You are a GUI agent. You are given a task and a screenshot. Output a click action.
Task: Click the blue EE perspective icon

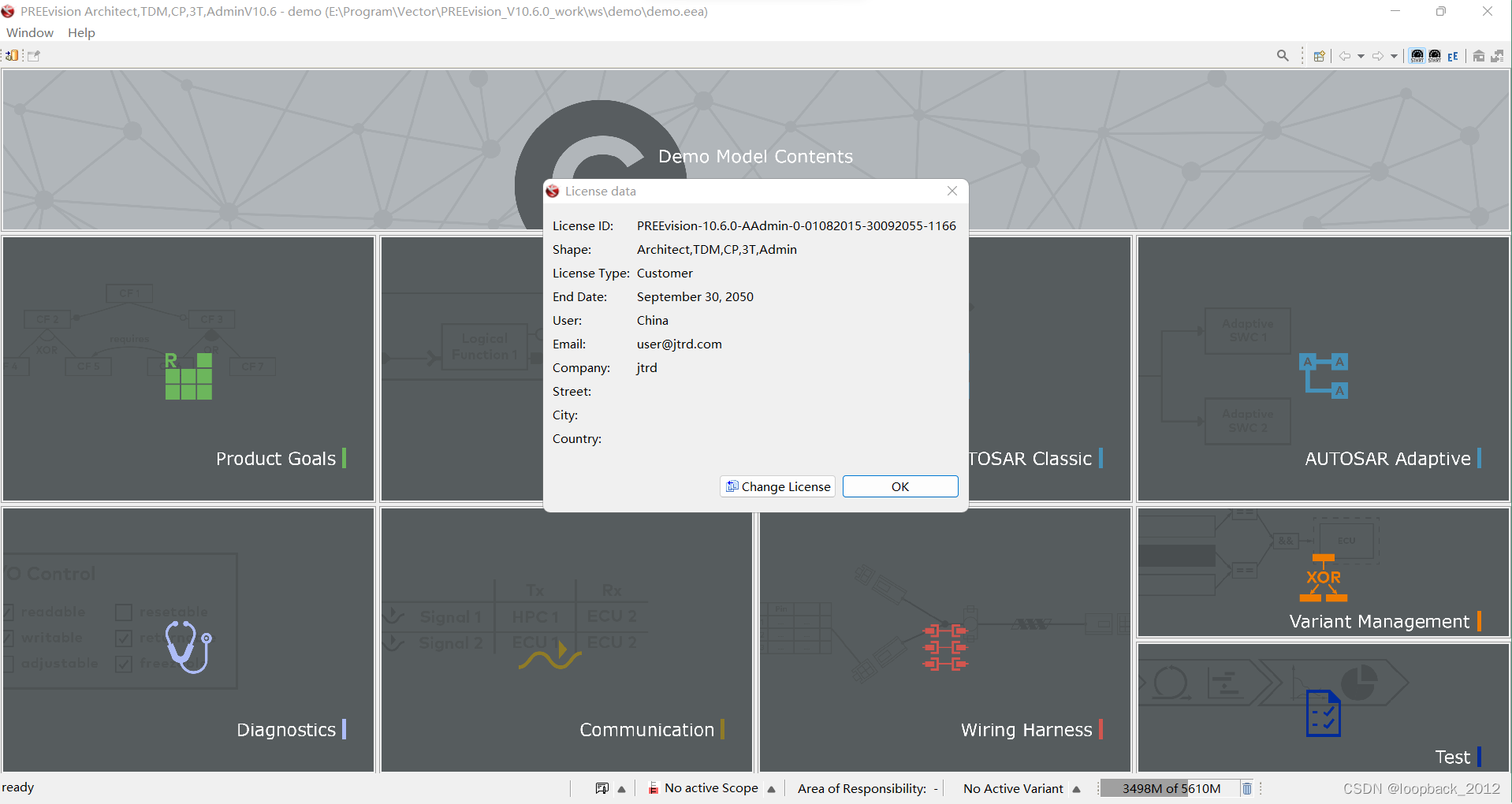[1453, 56]
